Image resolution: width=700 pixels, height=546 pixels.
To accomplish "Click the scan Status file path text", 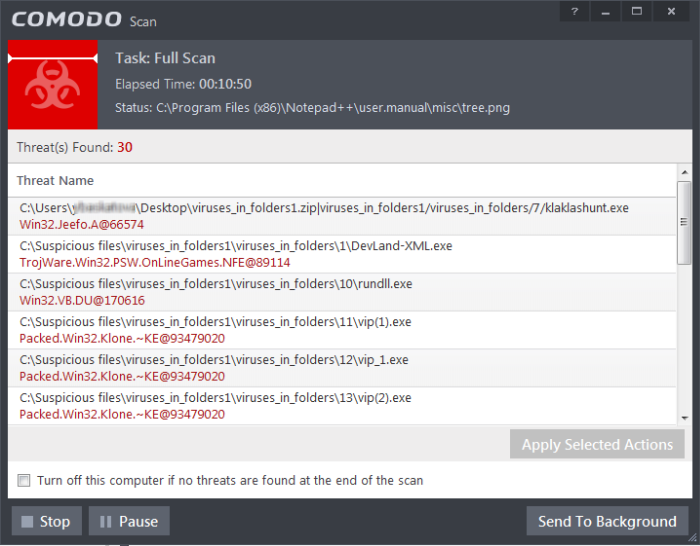I will 312,108.
